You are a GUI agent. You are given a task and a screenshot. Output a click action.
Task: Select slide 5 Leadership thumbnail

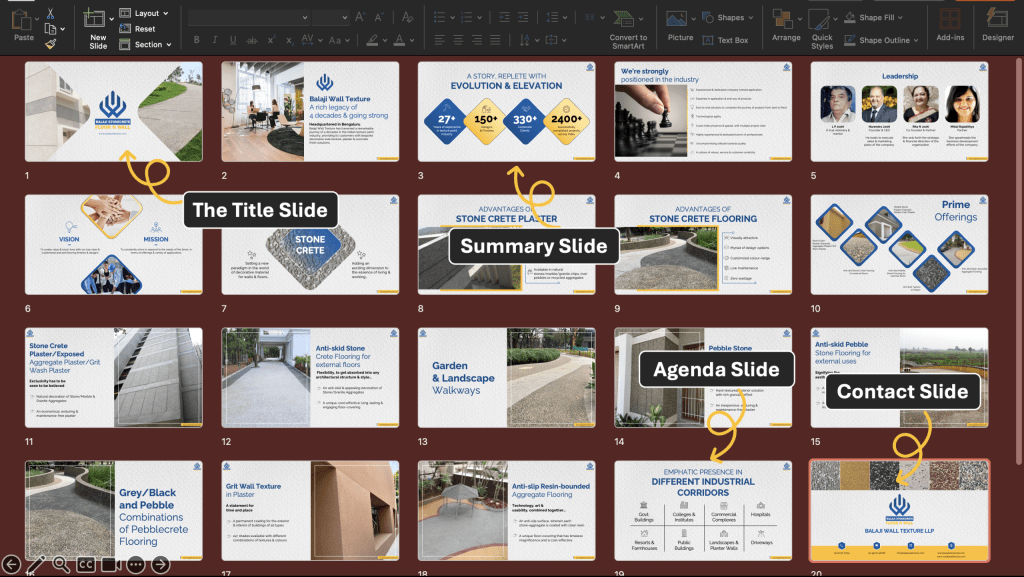(x=899, y=111)
